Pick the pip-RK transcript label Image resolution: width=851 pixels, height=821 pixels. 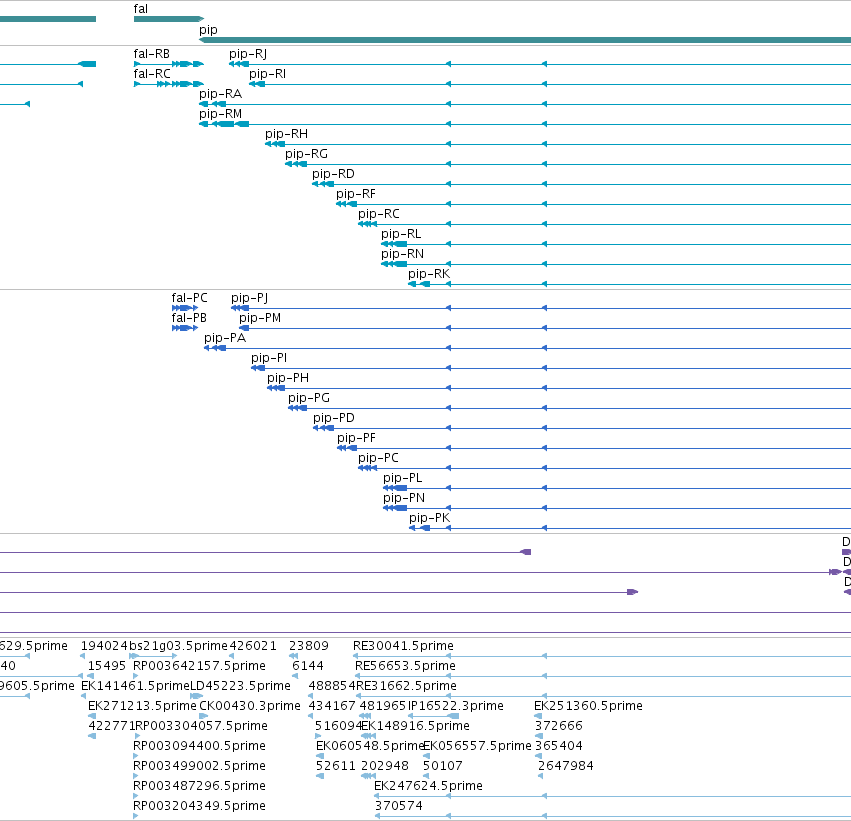point(429,275)
